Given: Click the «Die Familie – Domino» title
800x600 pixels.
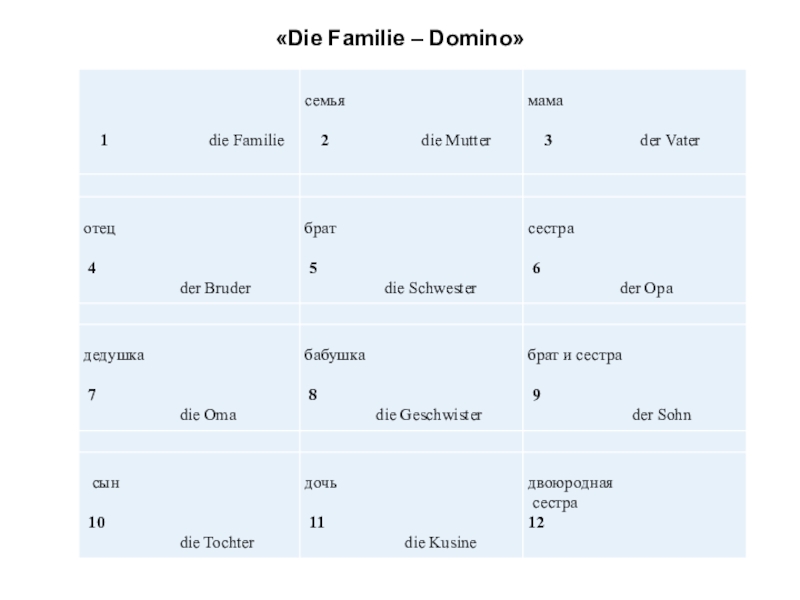Looking at the screenshot, I should coord(399,39).
